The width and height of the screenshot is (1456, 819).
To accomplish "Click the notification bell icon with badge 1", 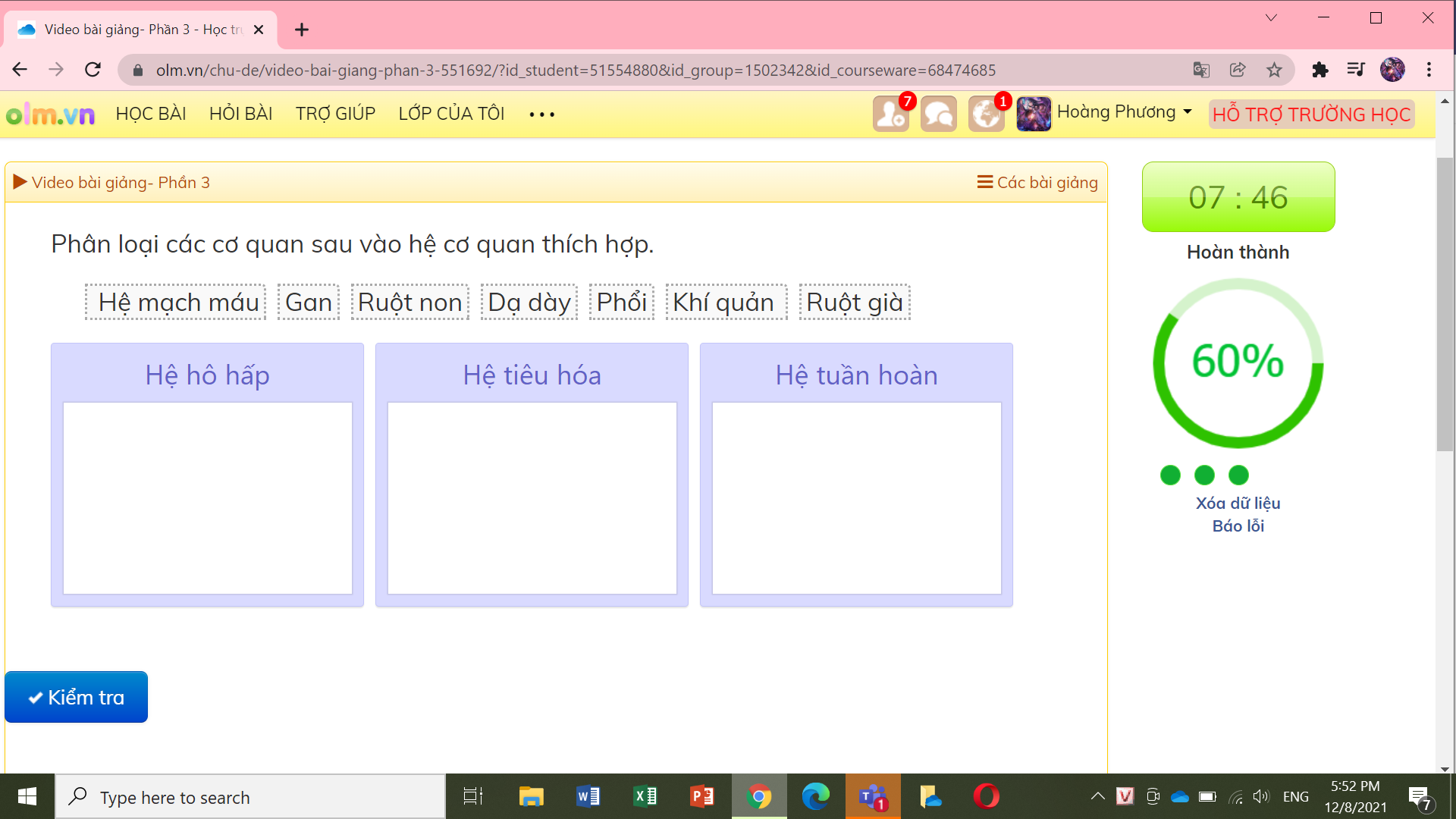I will (x=986, y=113).
